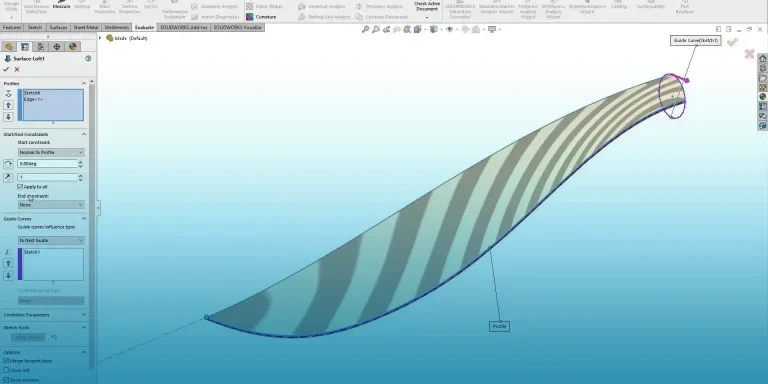Open the Check Active Document dropdown arrow
The image size is (768, 384).
[427, 18]
